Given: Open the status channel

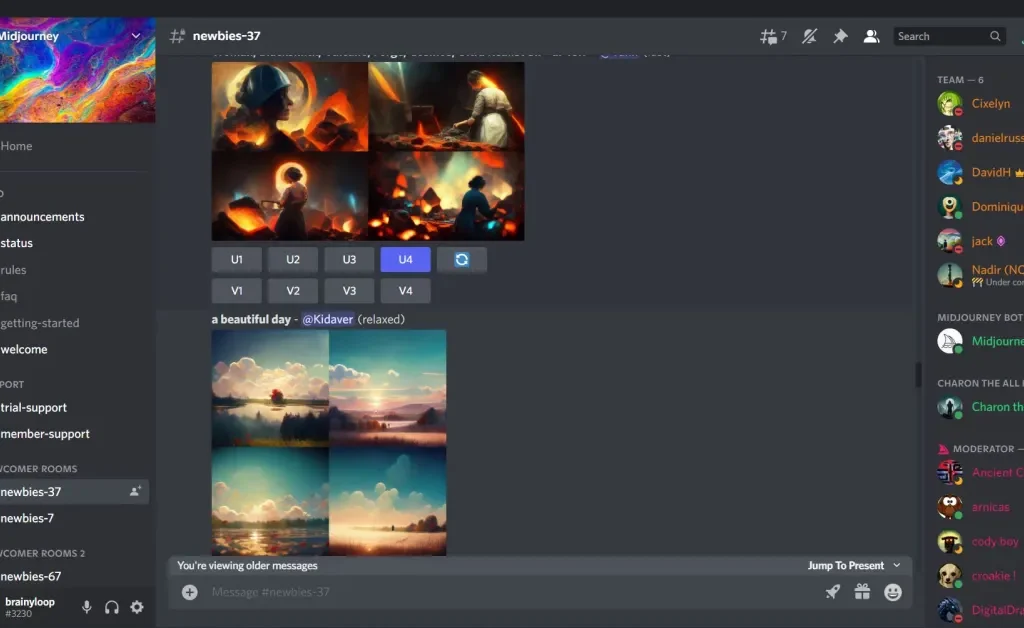Looking at the screenshot, I should coord(16,243).
